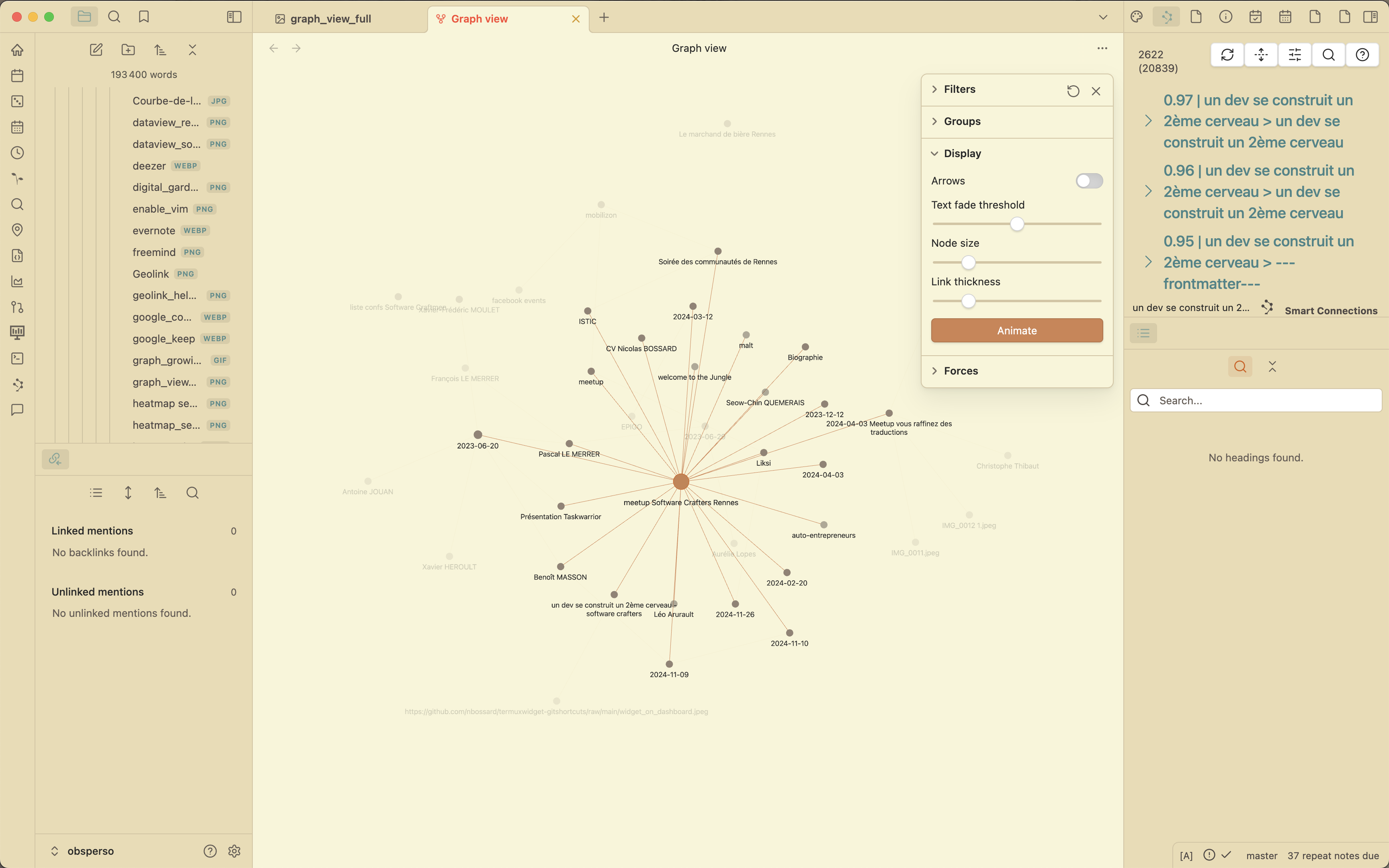Toggle the left sidebar visibility
This screenshot has height=868, width=1389.
click(234, 17)
